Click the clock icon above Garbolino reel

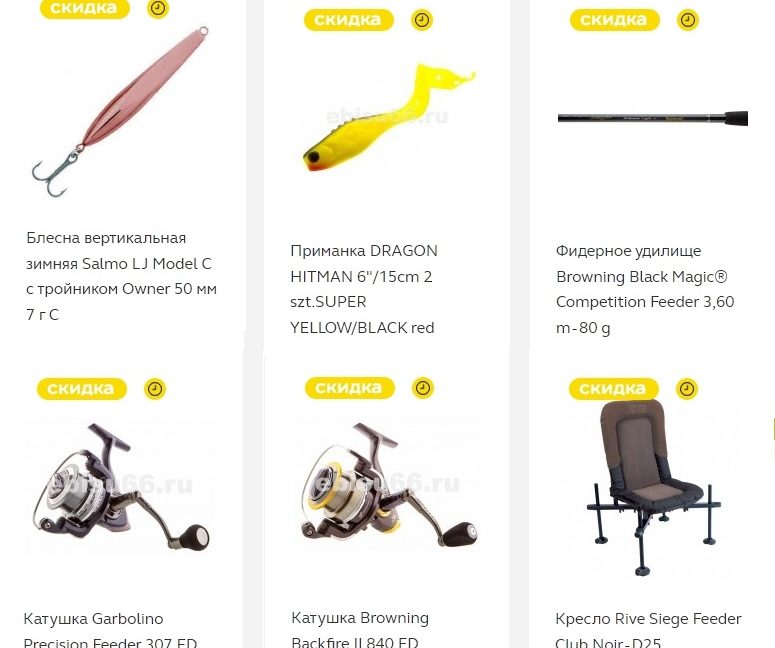[155, 389]
